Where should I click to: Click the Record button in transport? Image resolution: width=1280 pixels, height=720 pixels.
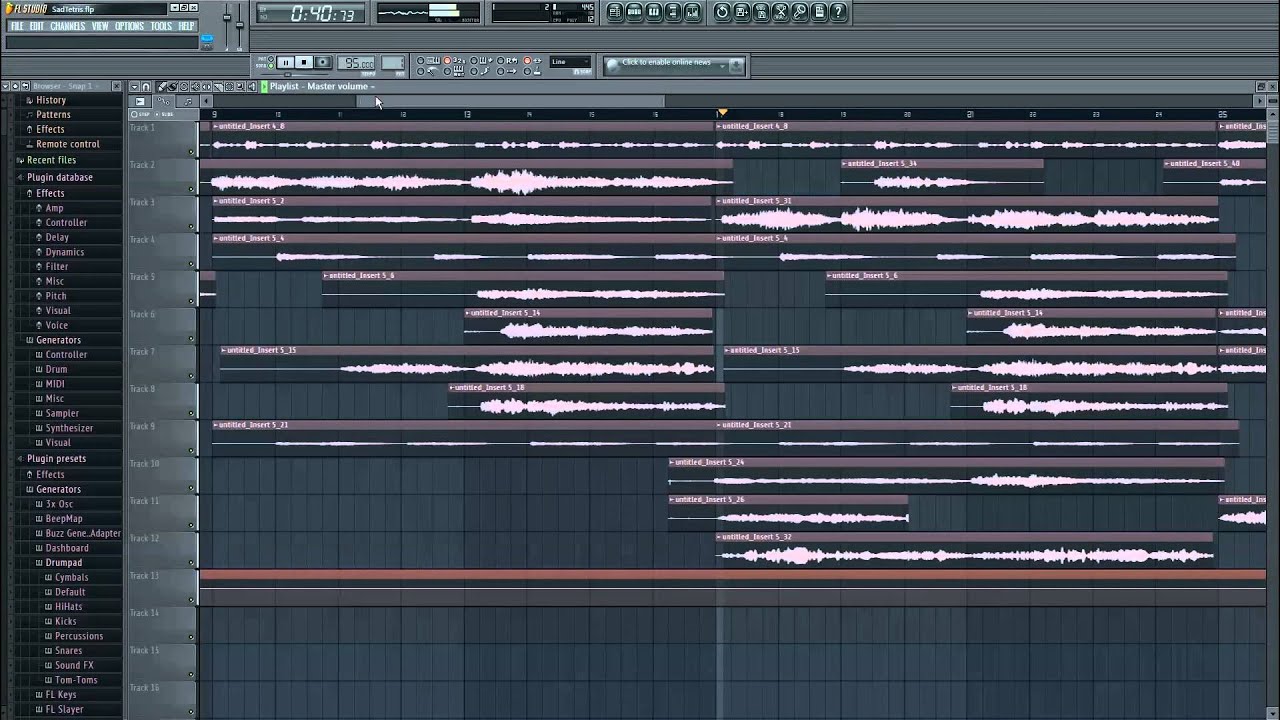(323, 62)
